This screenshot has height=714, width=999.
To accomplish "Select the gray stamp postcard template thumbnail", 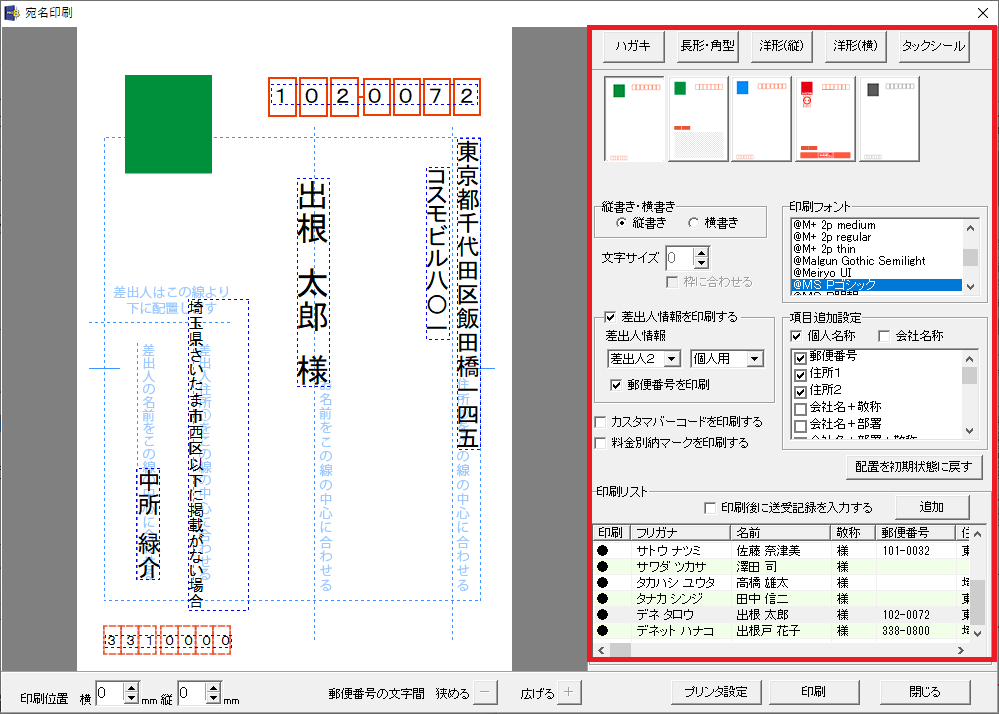I will click(x=889, y=119).
